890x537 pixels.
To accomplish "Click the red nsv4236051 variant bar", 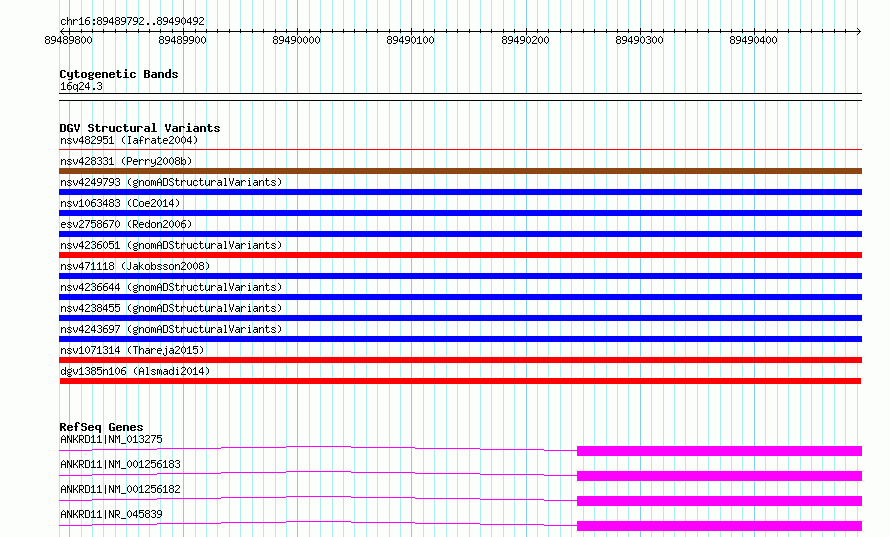I will [x=460, y=255].
